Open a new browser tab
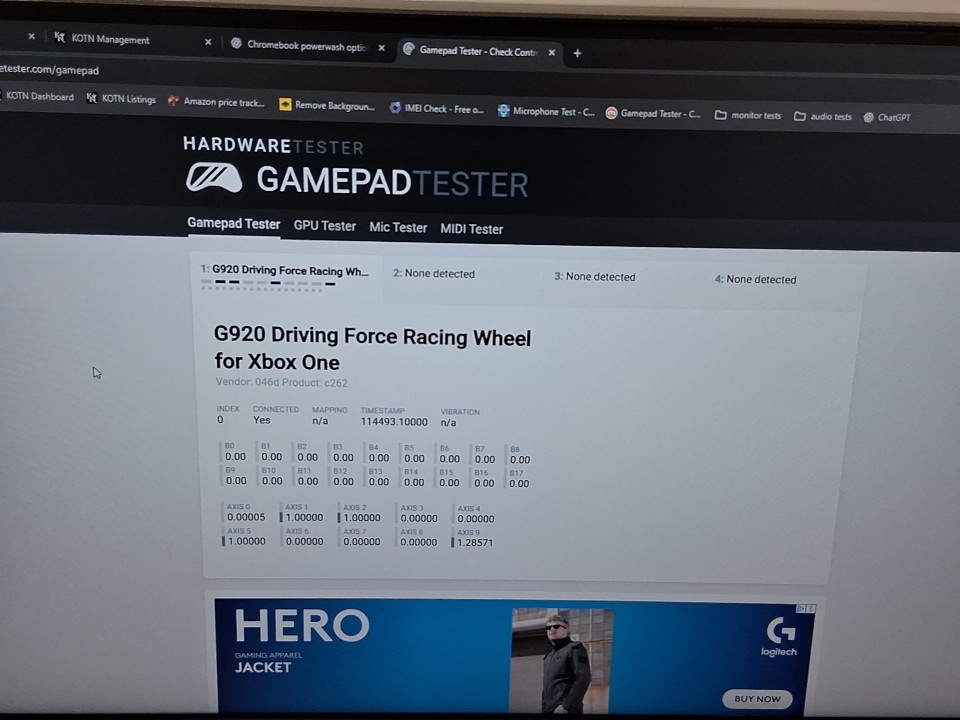960x720 pixels. pyautogui.click(x=577, y=53)
